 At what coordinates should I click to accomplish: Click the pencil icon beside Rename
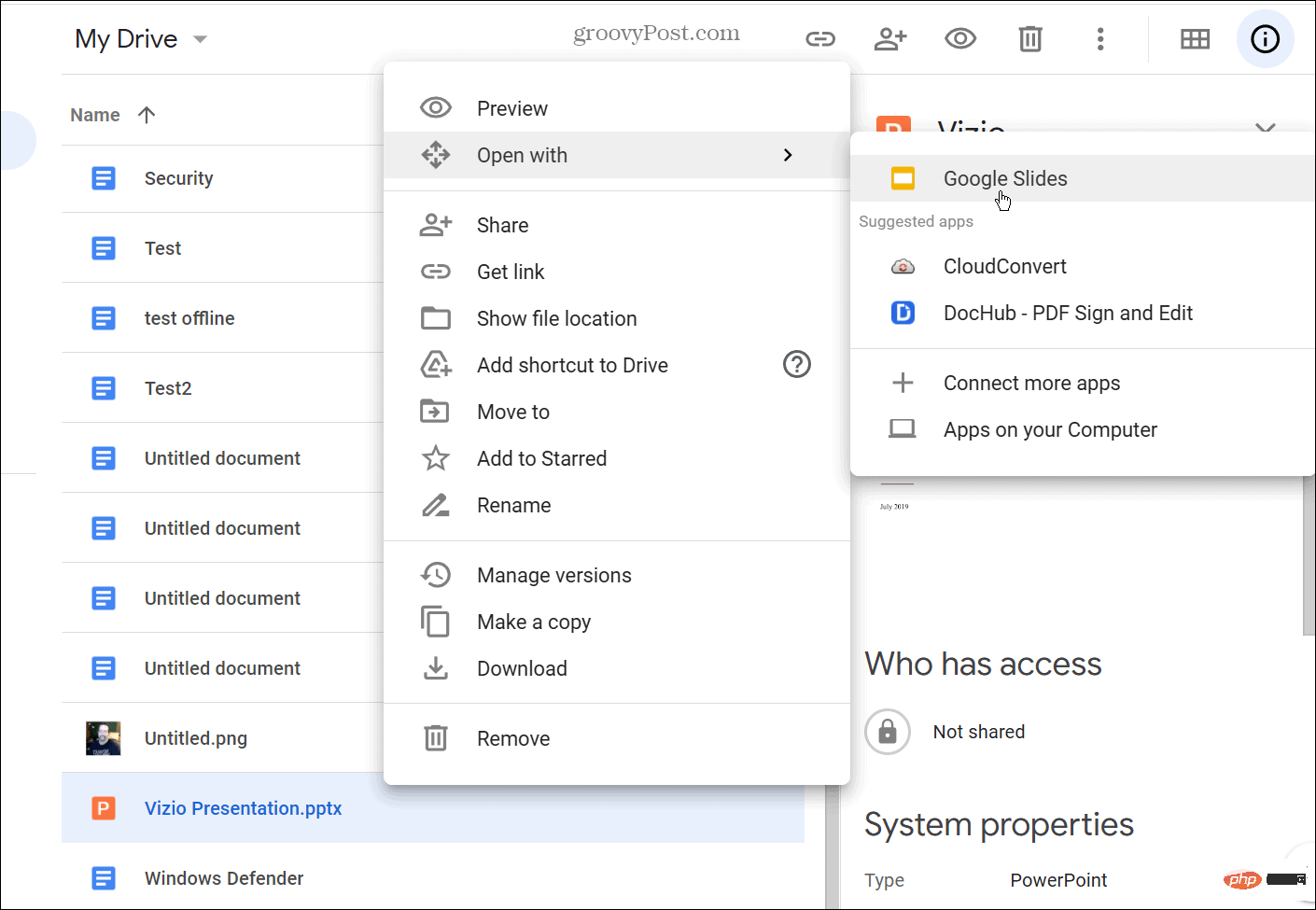(x=436, y=505)
